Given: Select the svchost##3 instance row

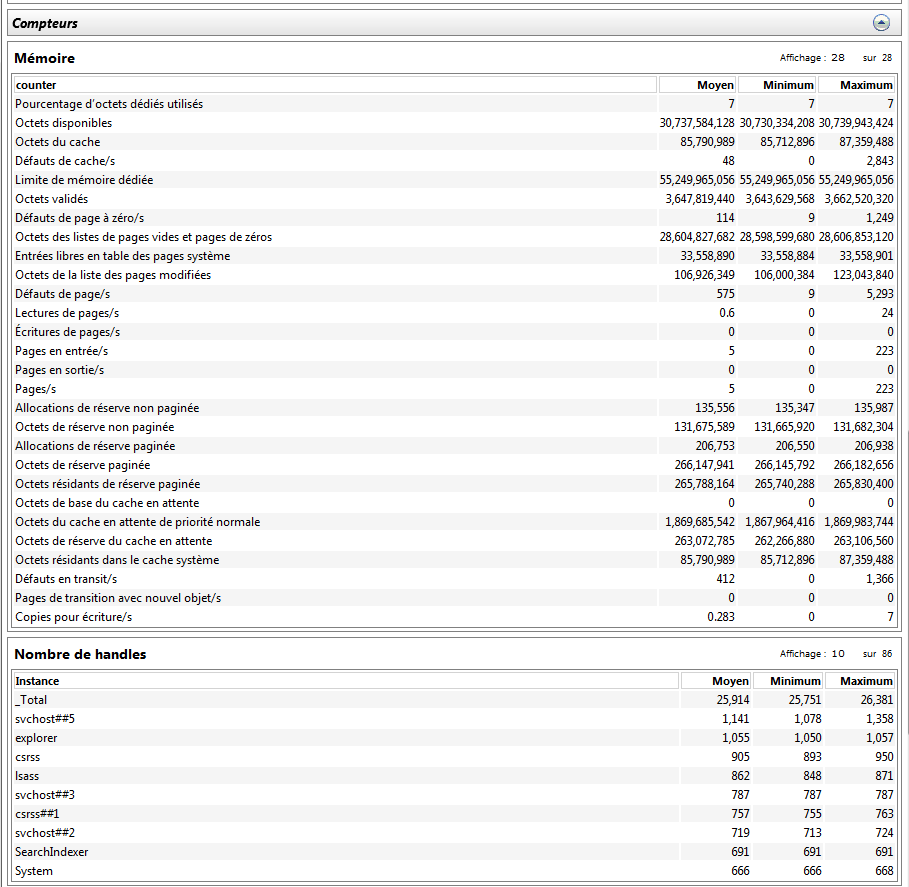Looking at the screenshot, I should pos(454,795).
